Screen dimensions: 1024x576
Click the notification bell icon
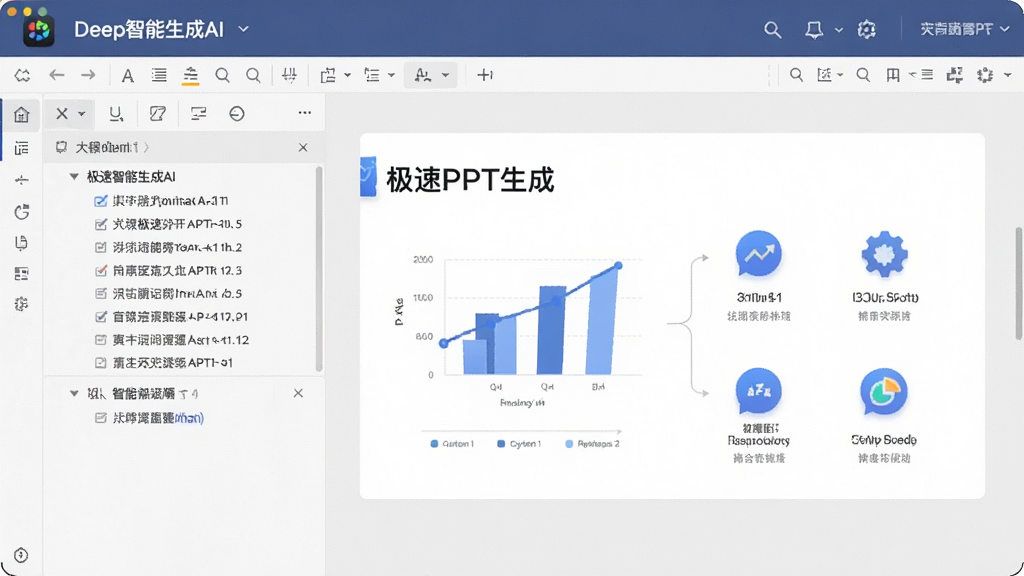click(x=814, y=29)
